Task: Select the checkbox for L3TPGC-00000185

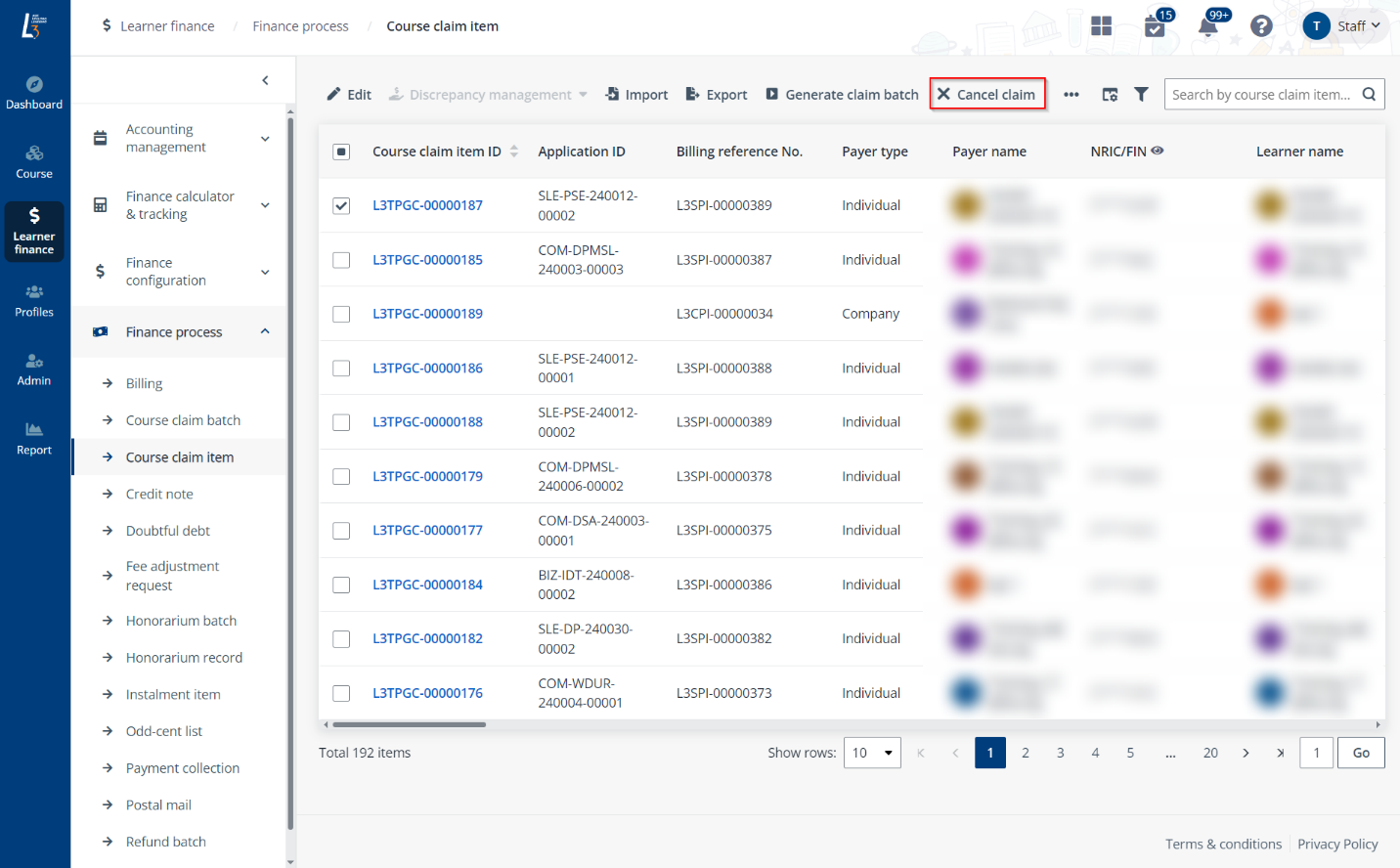Action: 341,260
